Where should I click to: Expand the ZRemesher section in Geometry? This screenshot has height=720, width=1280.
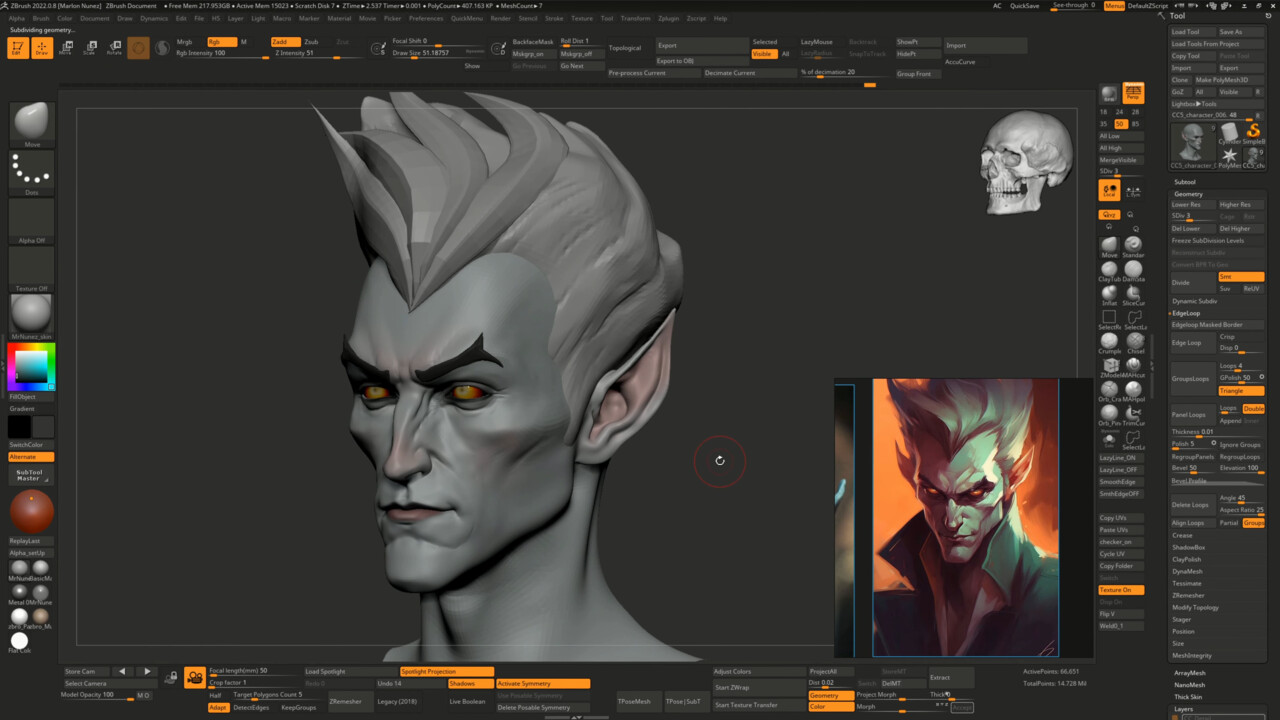click(x=1188, y=596)
